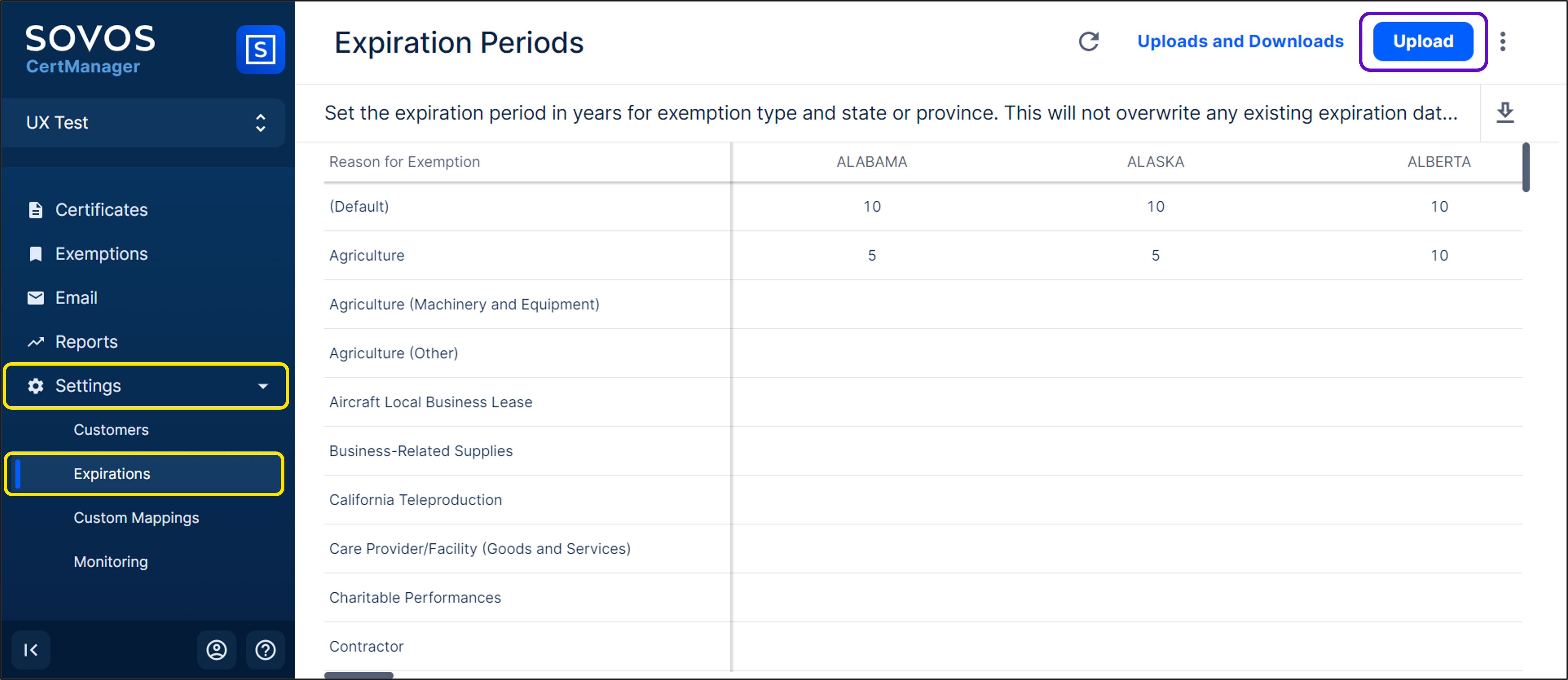This screenshot has width=1568, height=680.
Task: Click the Reports trend line icon
Action: point(35,342)
